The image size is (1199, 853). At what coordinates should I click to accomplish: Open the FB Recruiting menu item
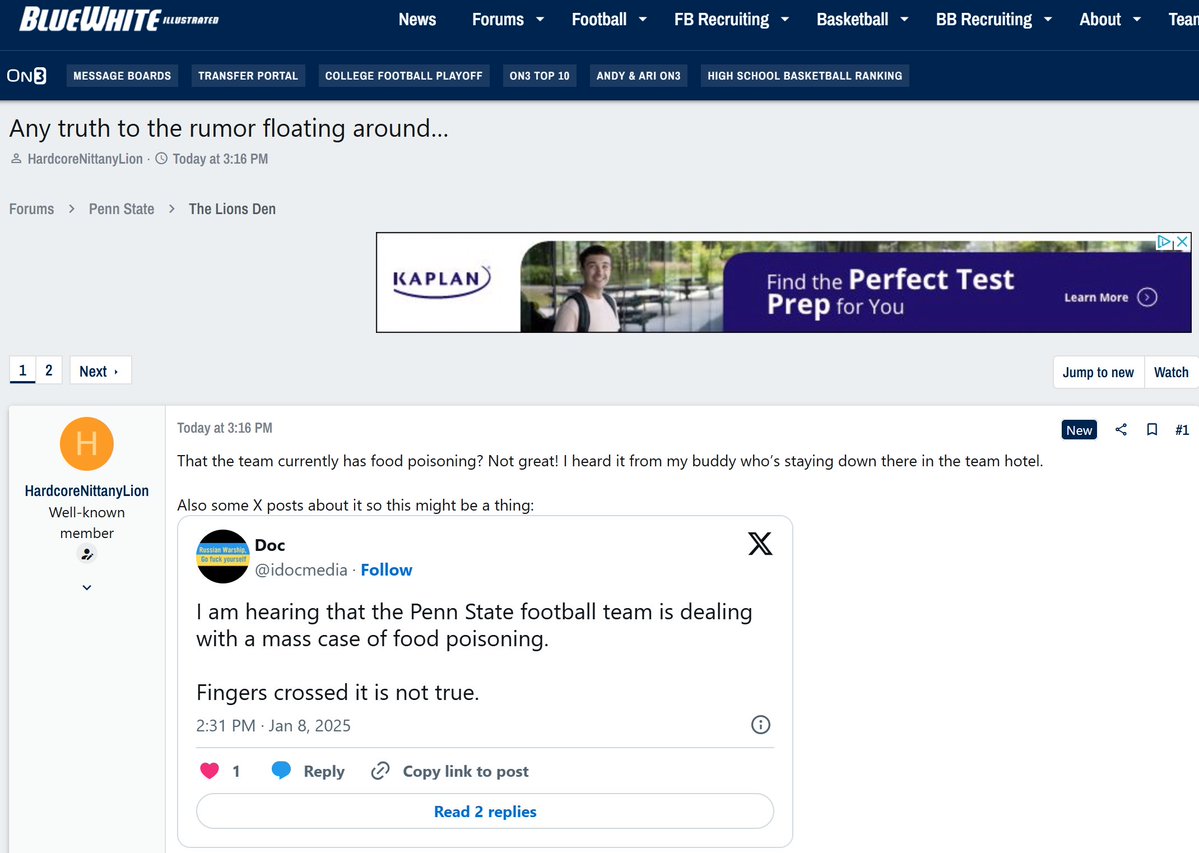point(721,19)
